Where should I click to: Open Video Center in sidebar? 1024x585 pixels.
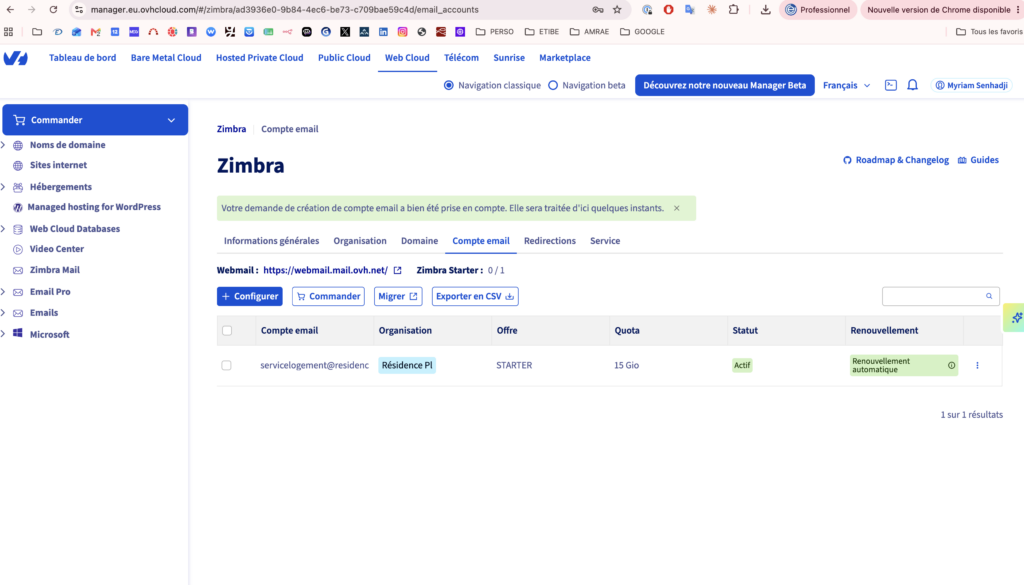[56, 249]
